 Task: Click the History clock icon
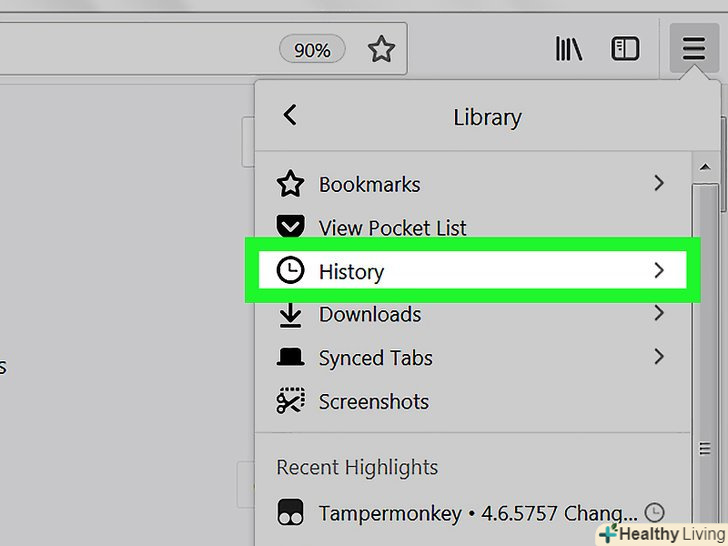[290, 271]
